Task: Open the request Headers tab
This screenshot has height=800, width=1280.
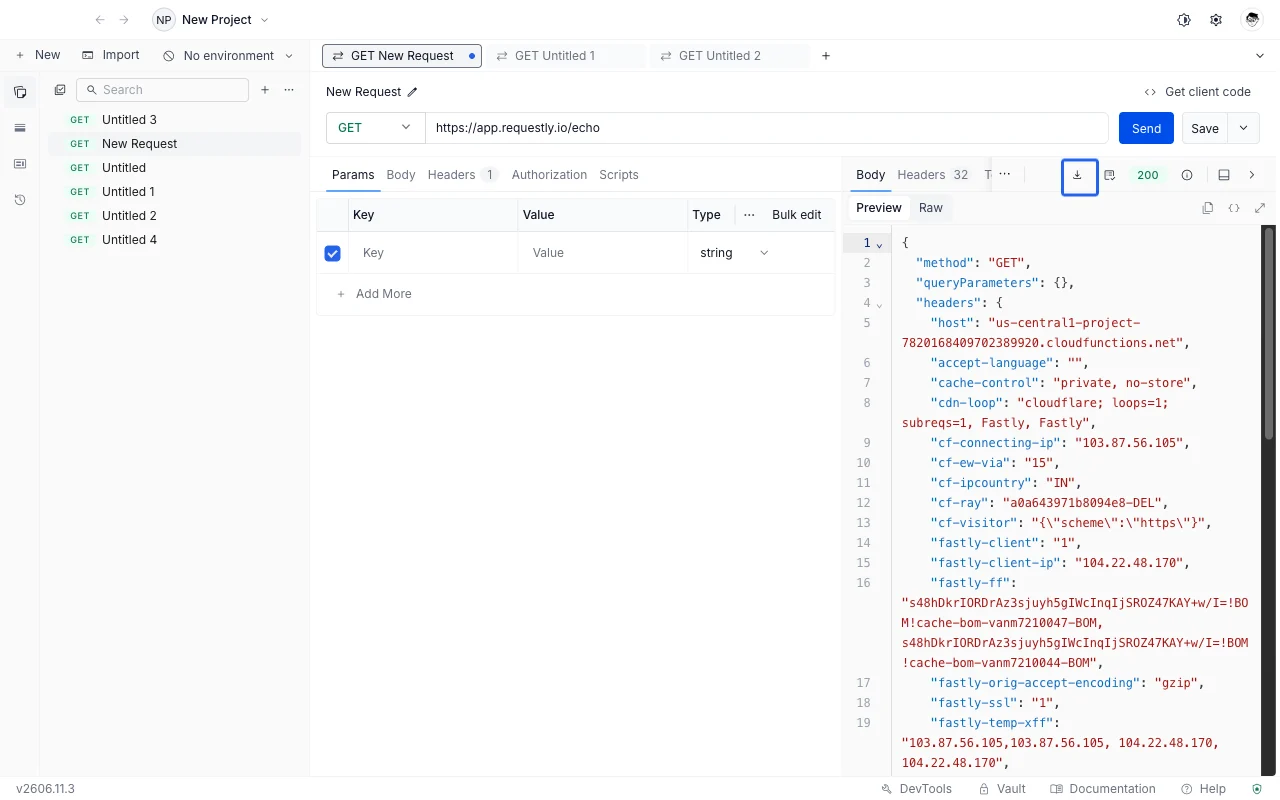Action: (x=462, y=175)
